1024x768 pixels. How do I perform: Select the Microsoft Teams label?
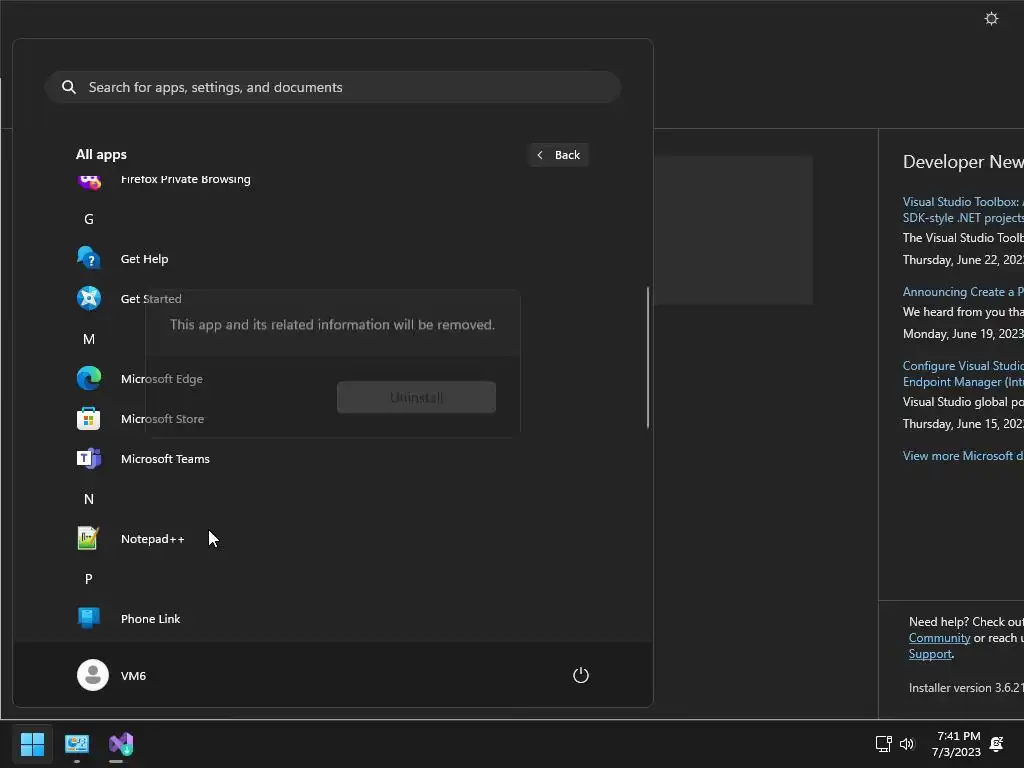point(165,459)
